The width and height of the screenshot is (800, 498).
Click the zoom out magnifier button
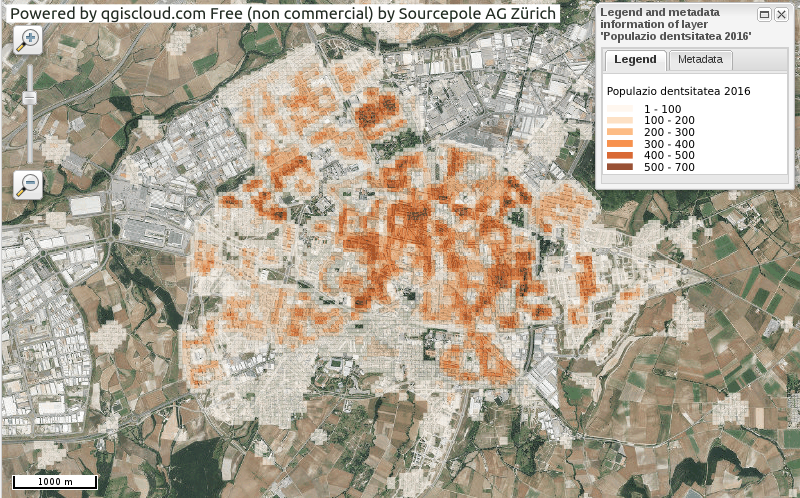[x=28, y=185]
